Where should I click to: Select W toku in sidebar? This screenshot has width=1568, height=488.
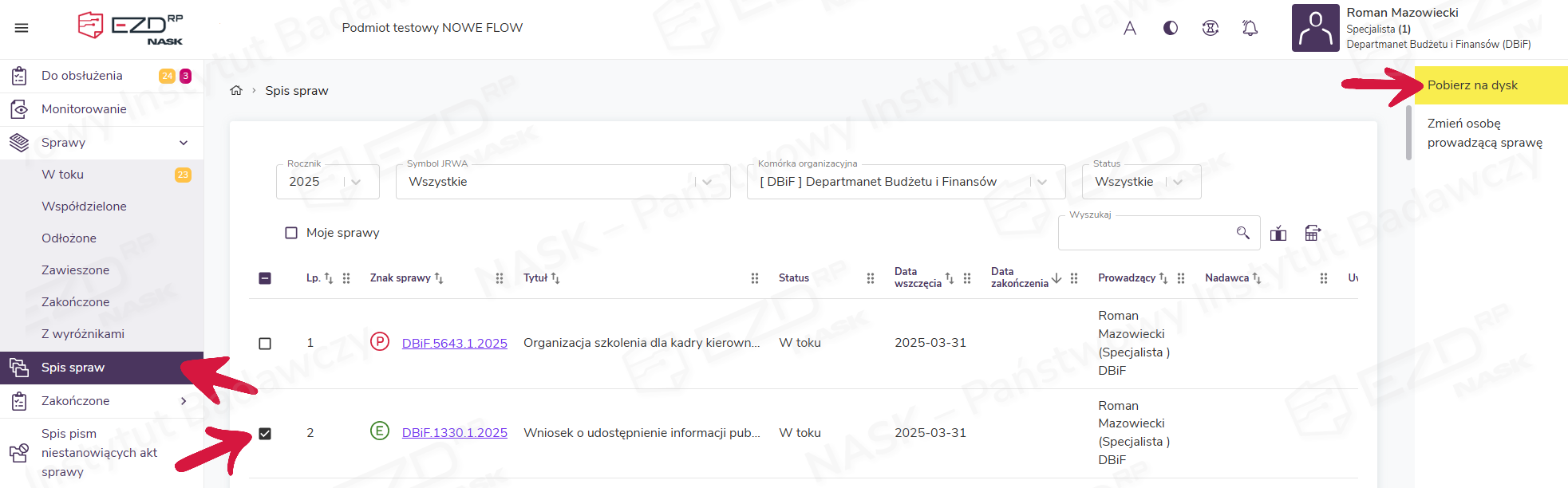[x=63, y=175]
